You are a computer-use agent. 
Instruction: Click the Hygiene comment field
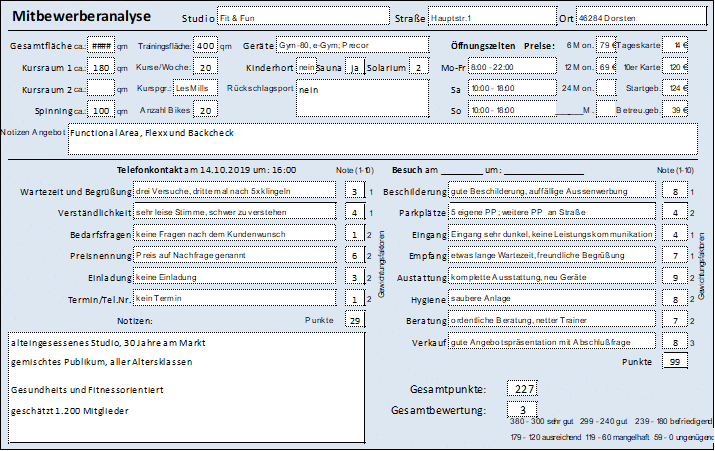552,299
